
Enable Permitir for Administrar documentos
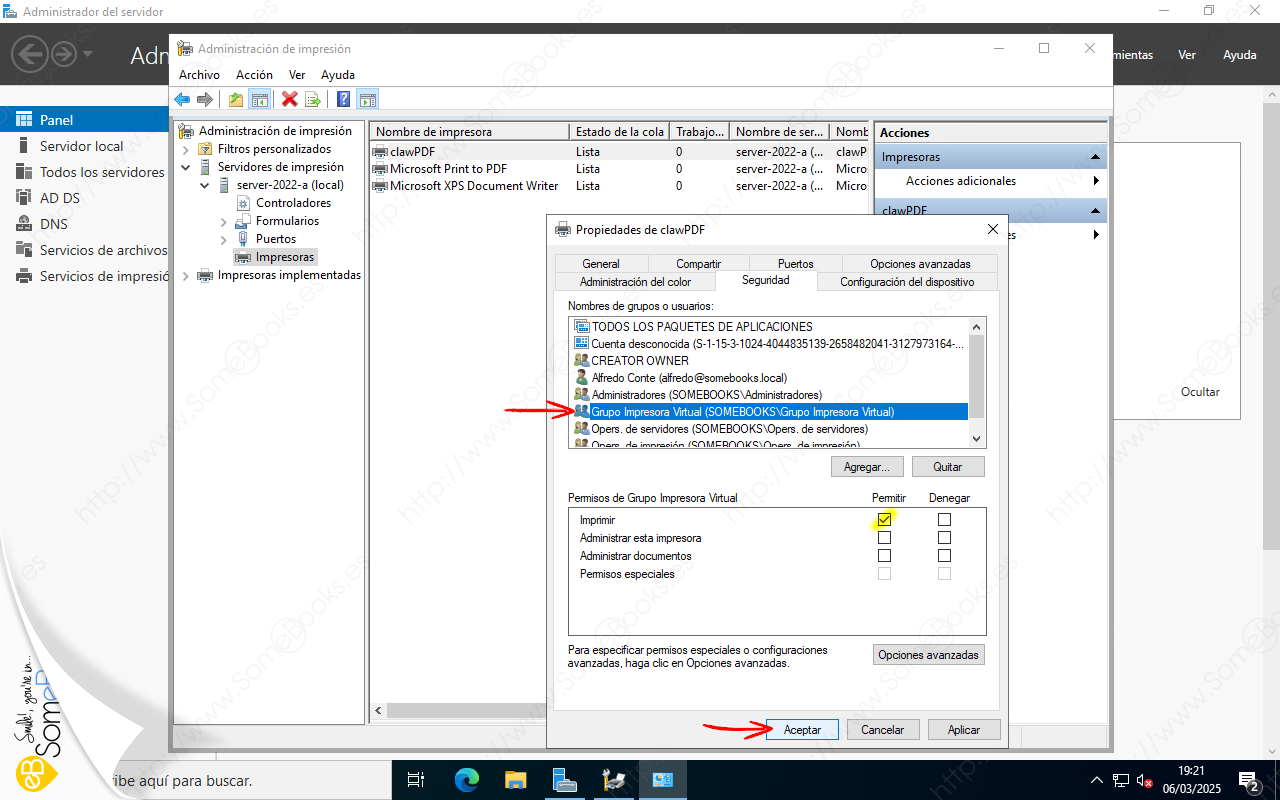884,556
